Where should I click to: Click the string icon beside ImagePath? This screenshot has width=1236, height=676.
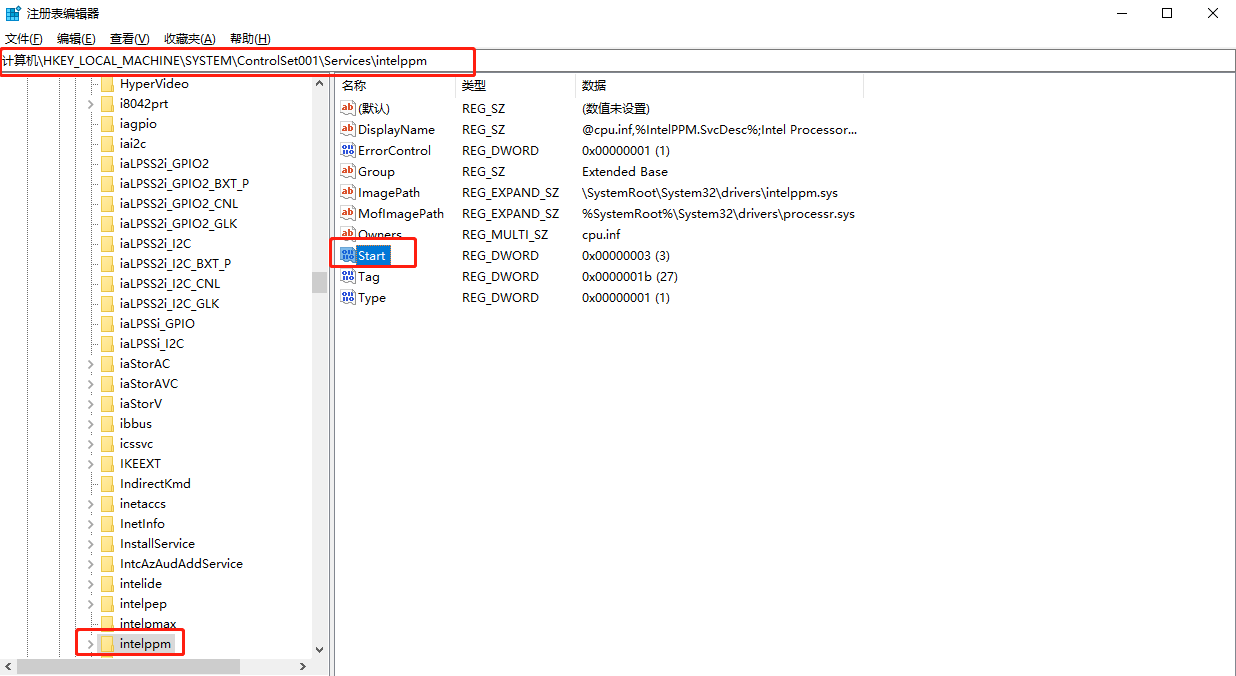pyautogui.click(x=348, y=192)
